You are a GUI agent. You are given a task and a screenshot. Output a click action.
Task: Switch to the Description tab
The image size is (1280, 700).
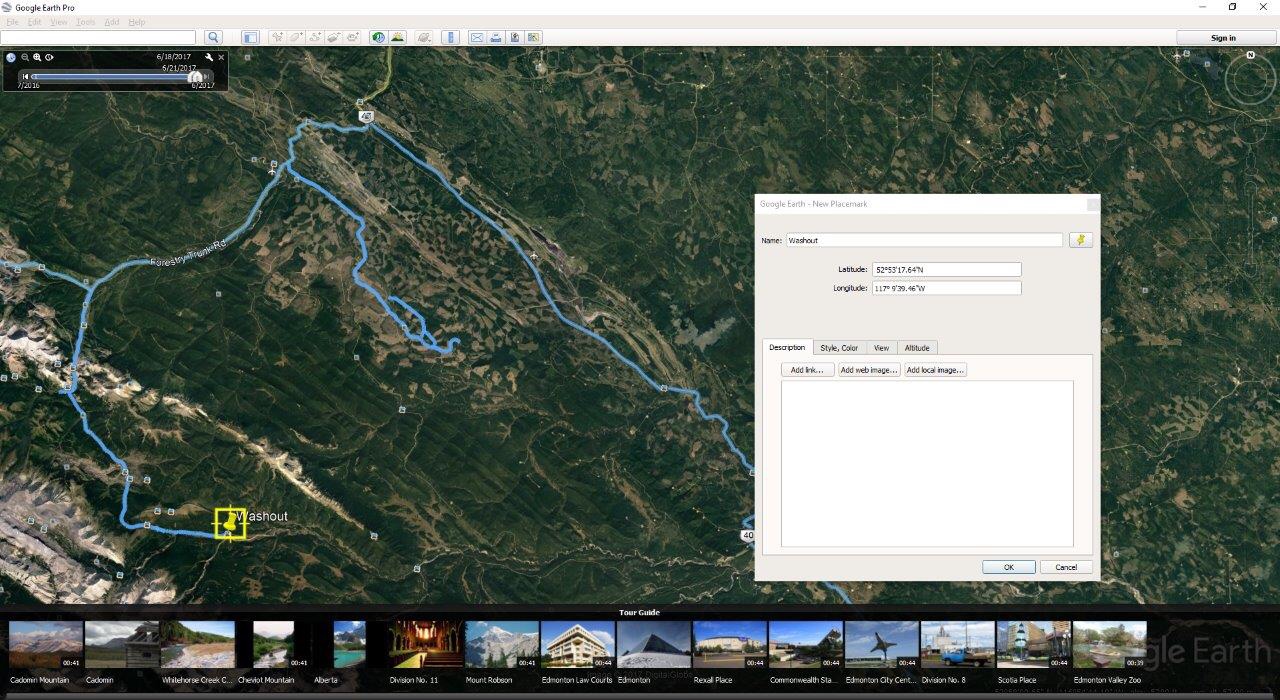787,347
